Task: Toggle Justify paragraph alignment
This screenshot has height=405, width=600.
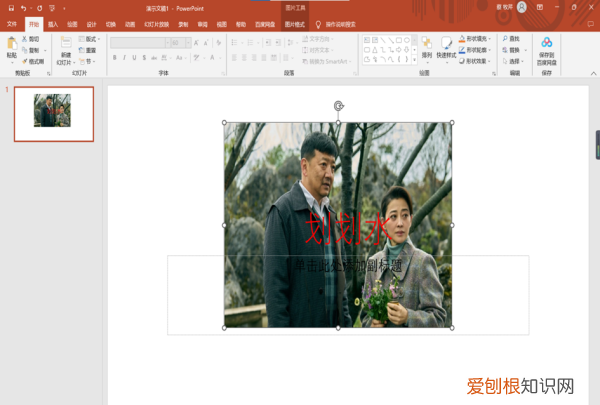Action: click(264, 57)
